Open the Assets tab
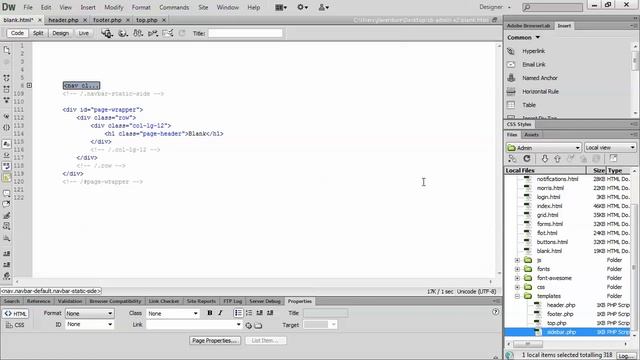This screenshot has height=360, width=640. [x=531, y=135]
